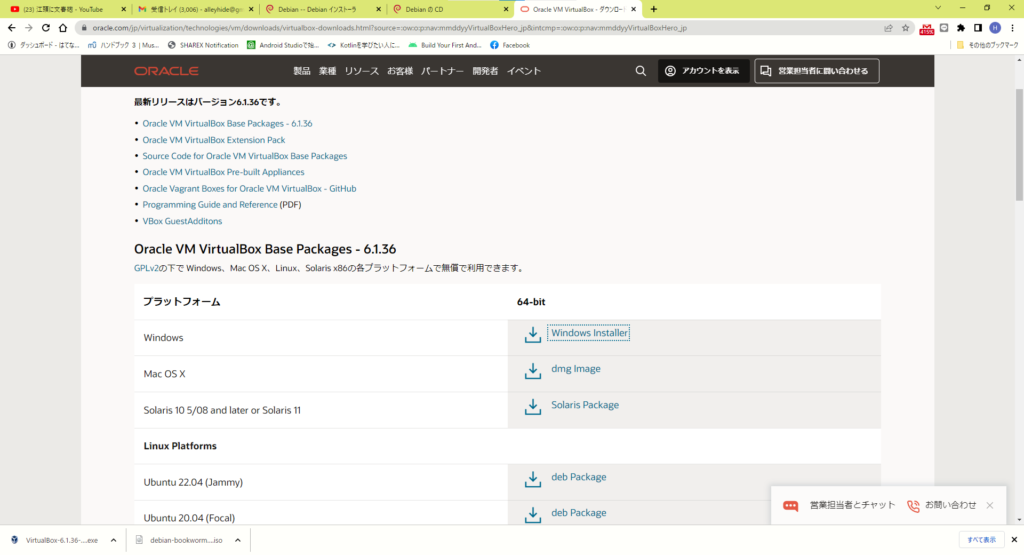Click the share page icon in address bar

coord(888,28)
